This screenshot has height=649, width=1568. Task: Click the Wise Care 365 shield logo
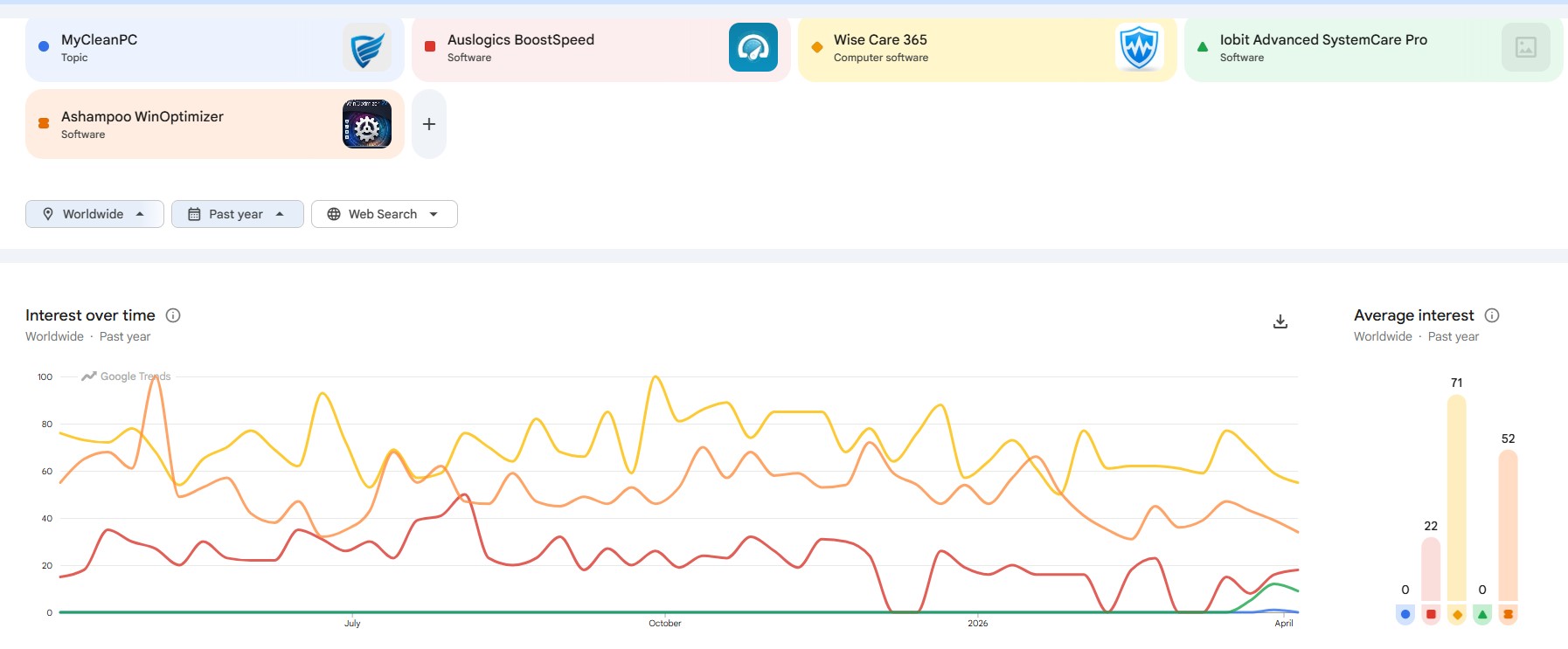pos(1140,47)
